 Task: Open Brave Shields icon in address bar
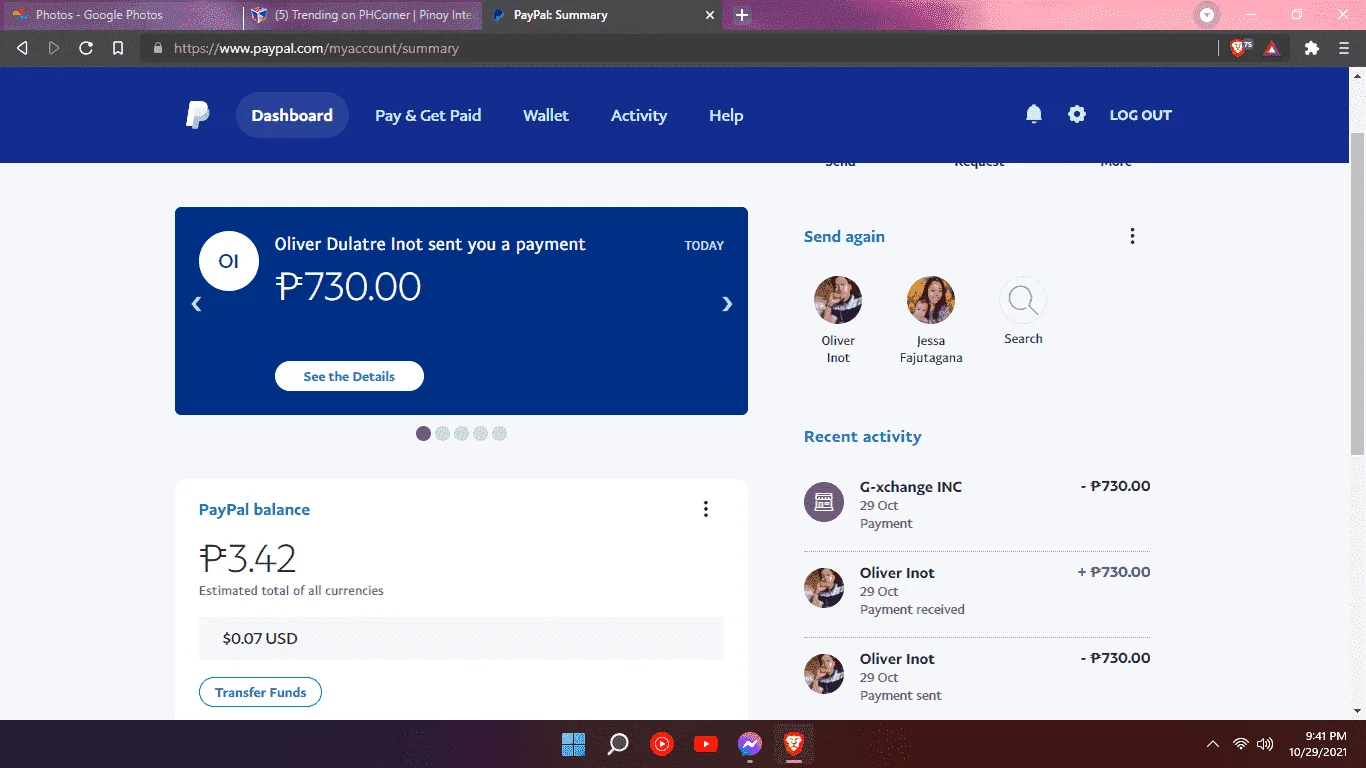[x=1240, y=47]
